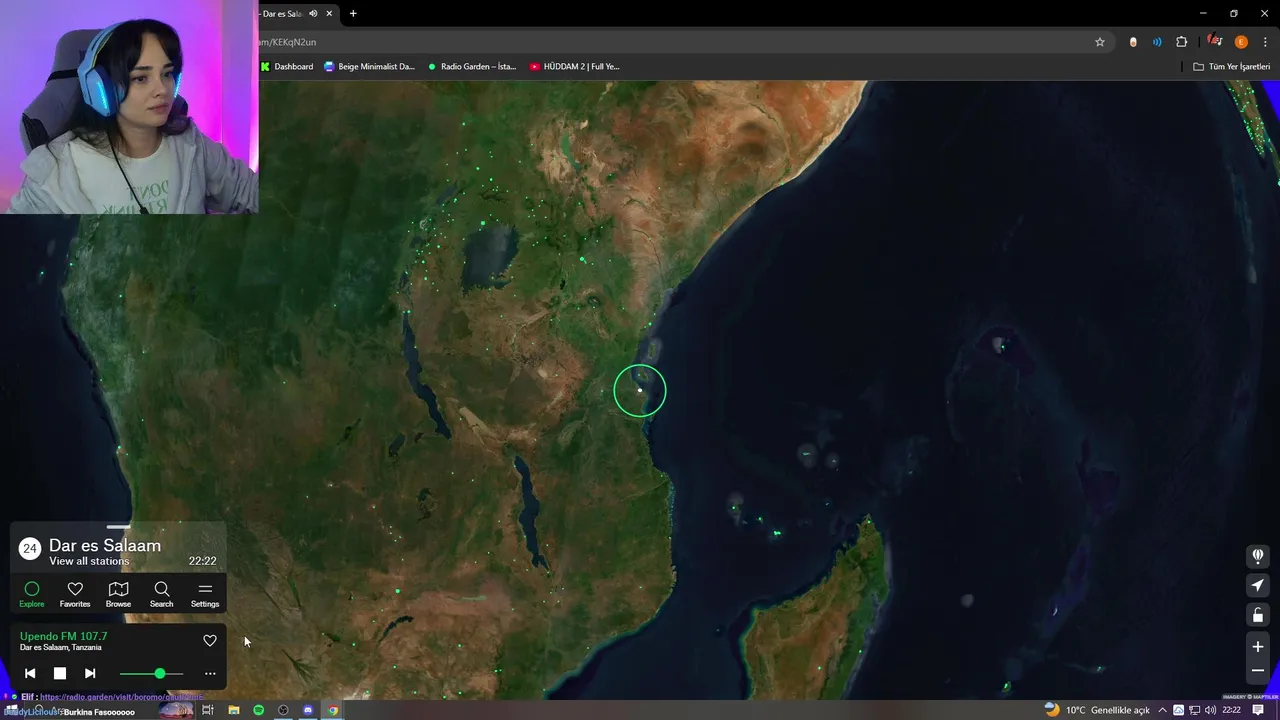Stop radio playback

(60, 674)
